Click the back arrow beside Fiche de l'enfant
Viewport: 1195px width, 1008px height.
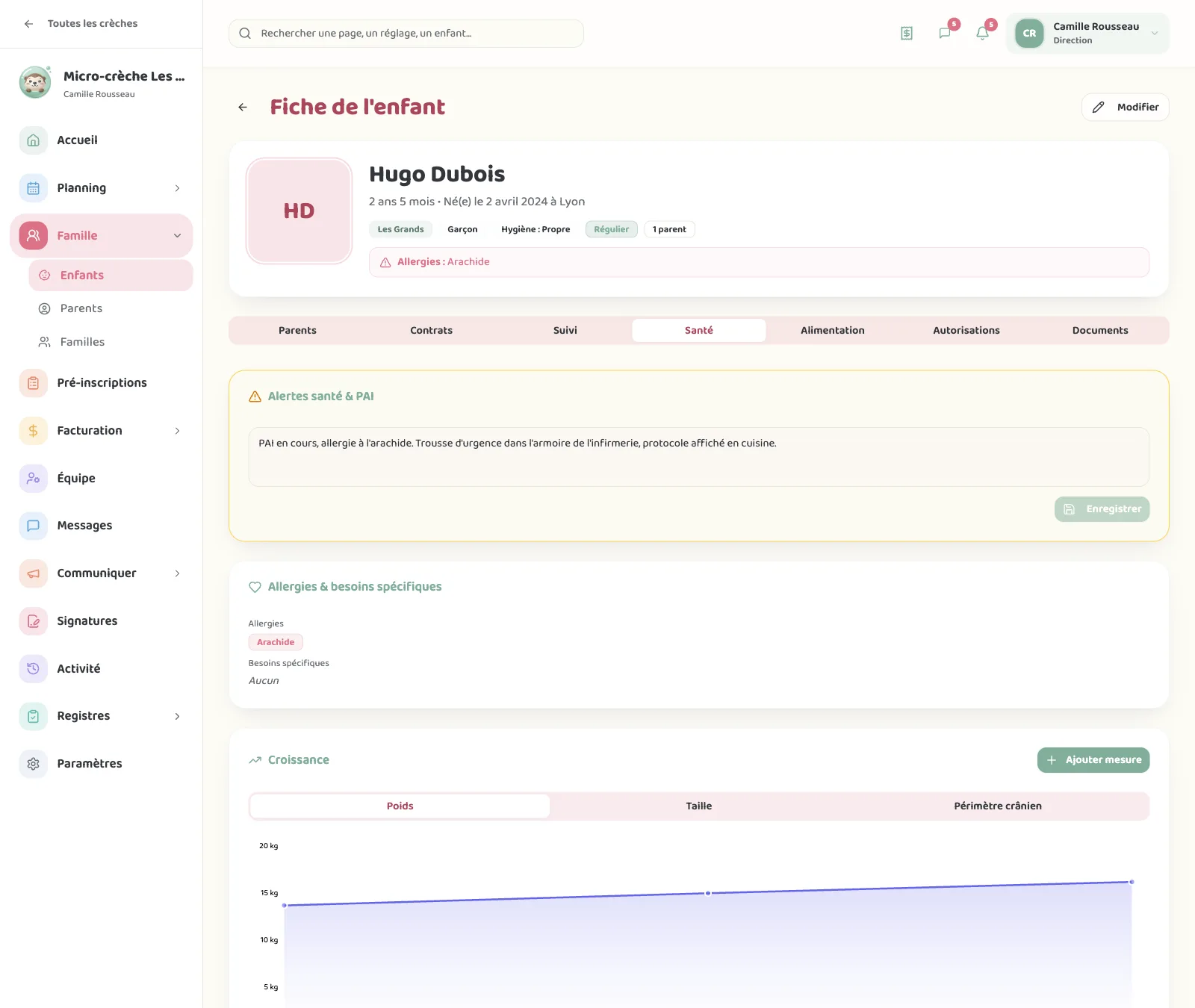point(243,108)
